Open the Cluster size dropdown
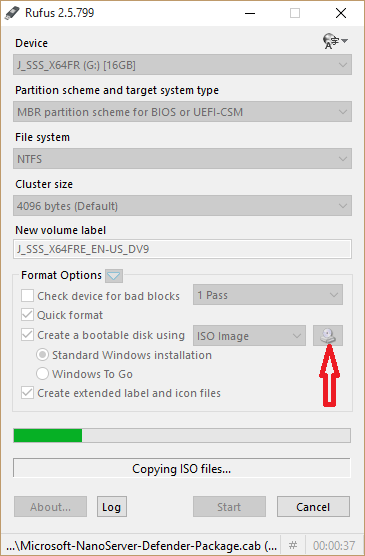Screen dimensions: 365x556 click(182, 206)
